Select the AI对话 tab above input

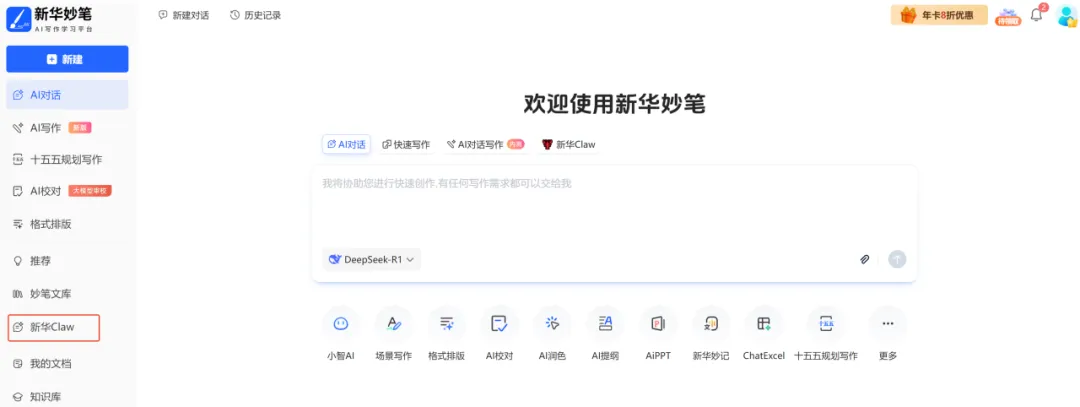click(346, 145)
